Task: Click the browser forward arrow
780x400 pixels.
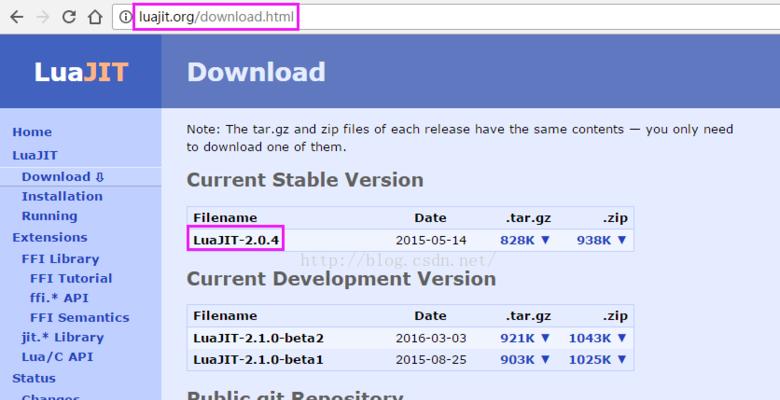Action: coord(43,17)
